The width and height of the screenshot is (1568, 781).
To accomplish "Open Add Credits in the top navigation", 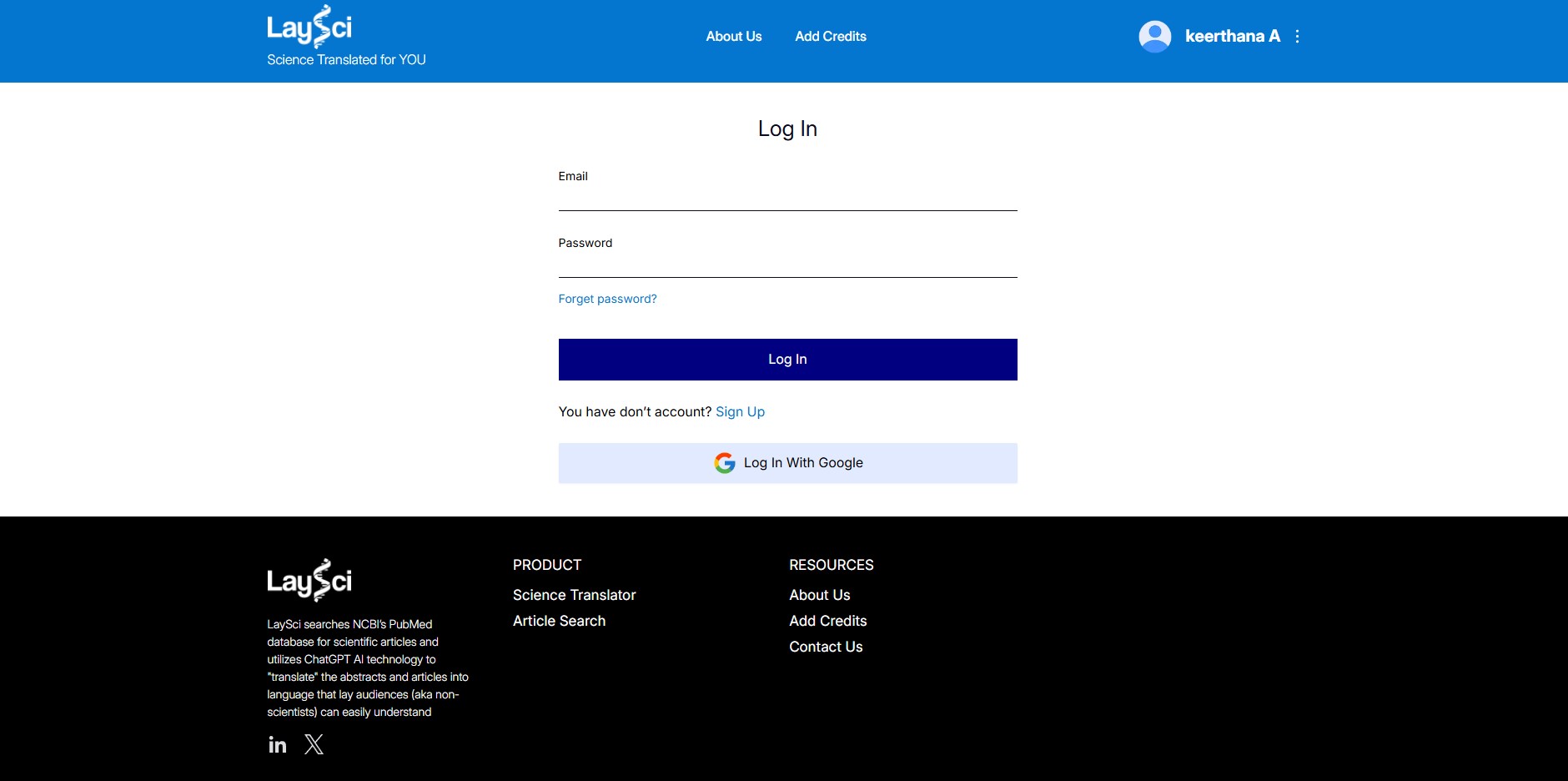I will [831, 37].
